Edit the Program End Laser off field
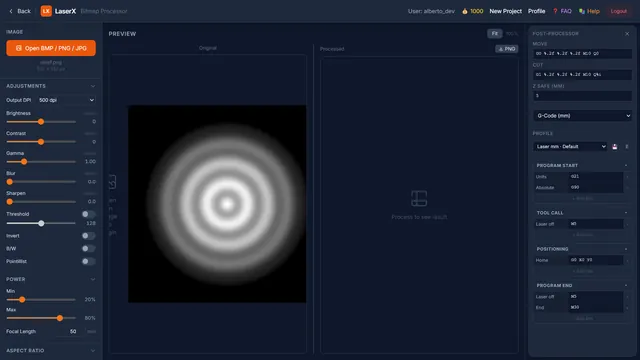 596,297
